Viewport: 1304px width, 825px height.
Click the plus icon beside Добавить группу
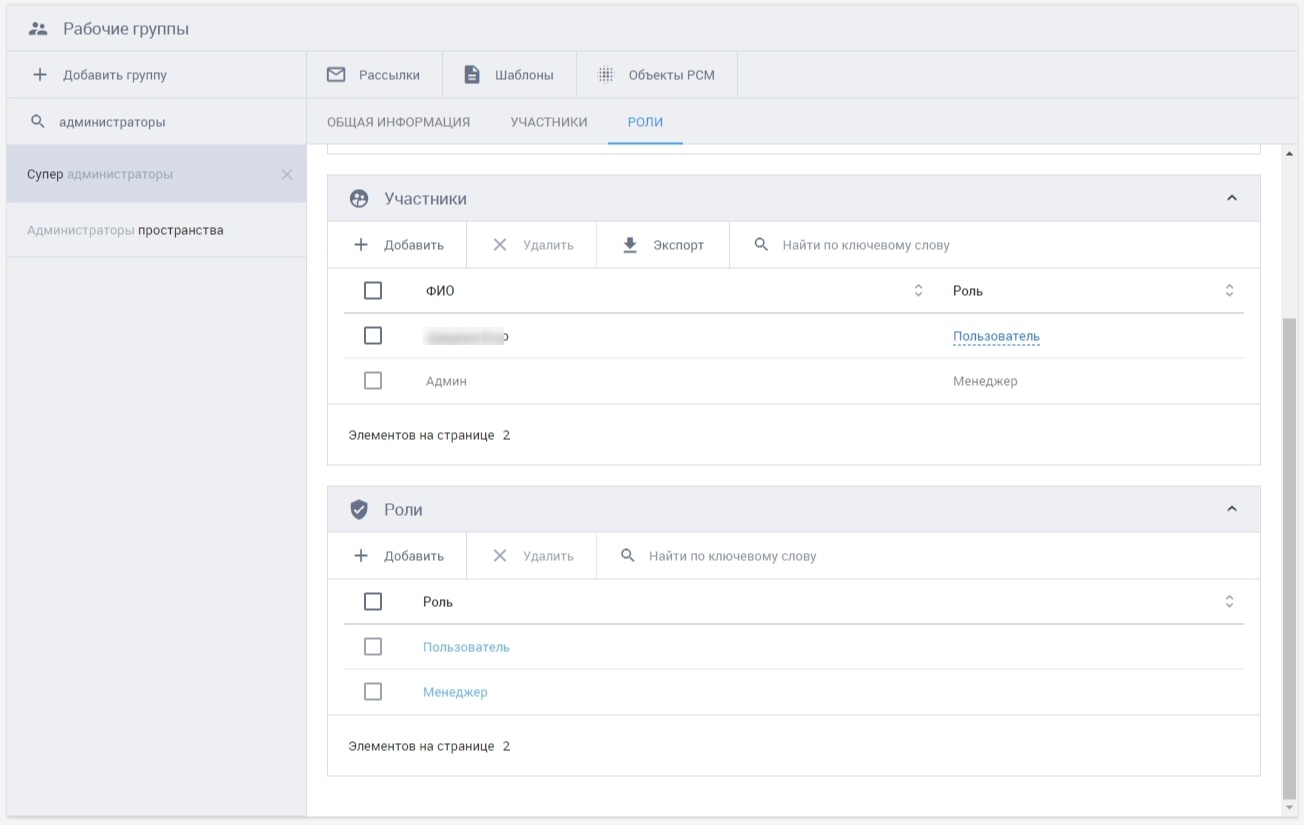[40, 75]
